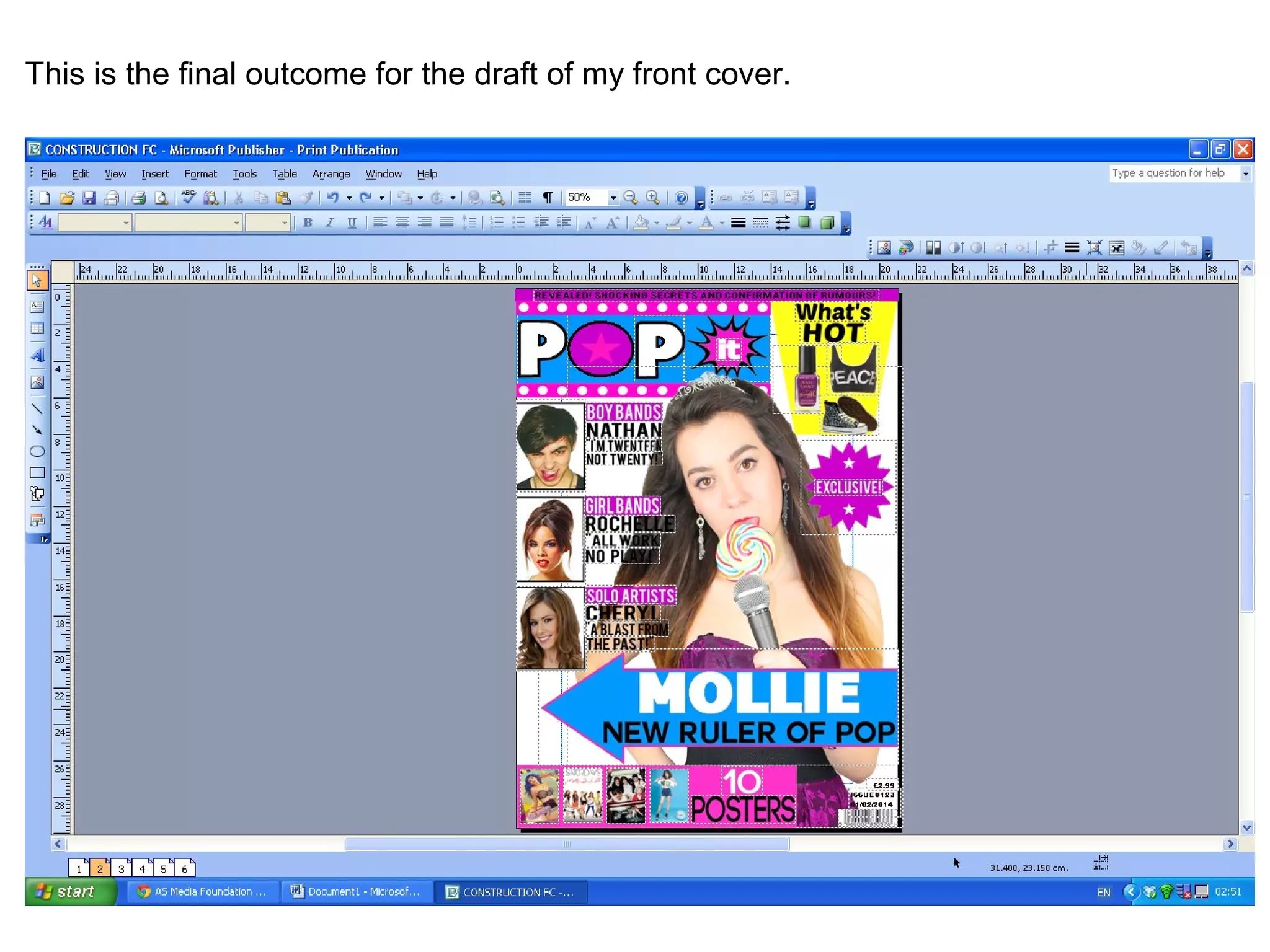Choose the Line drawing tool
The image size is (1270, 952).
coord(37,409)
